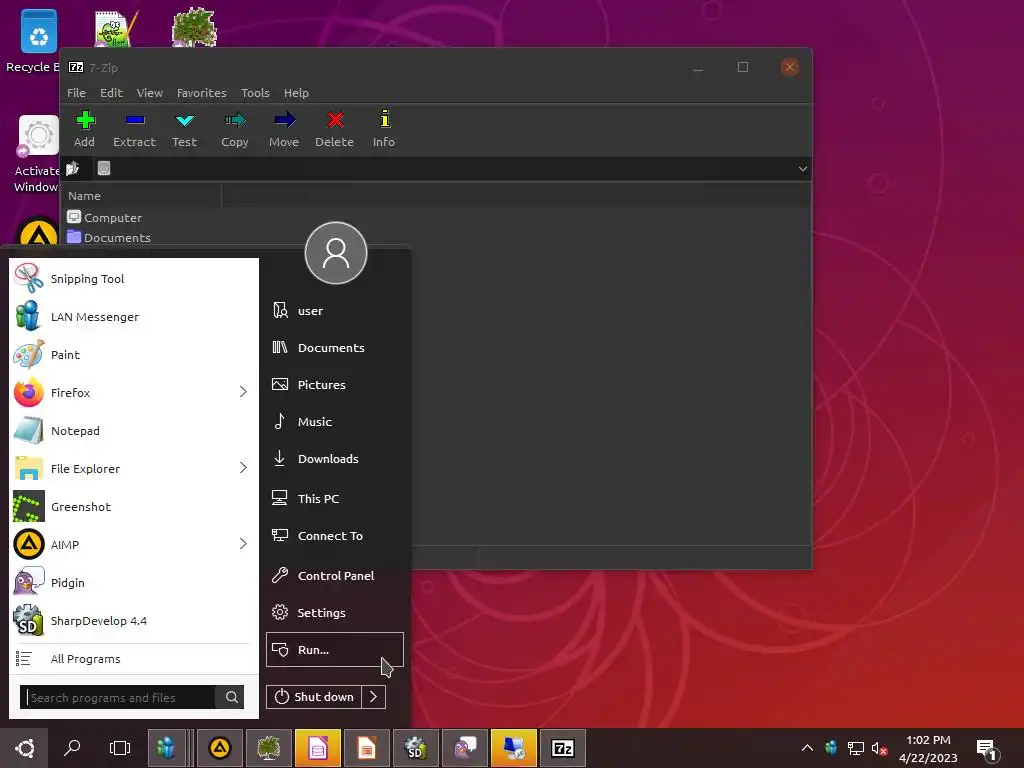Open Task View on the taskbar

(120, 748)
